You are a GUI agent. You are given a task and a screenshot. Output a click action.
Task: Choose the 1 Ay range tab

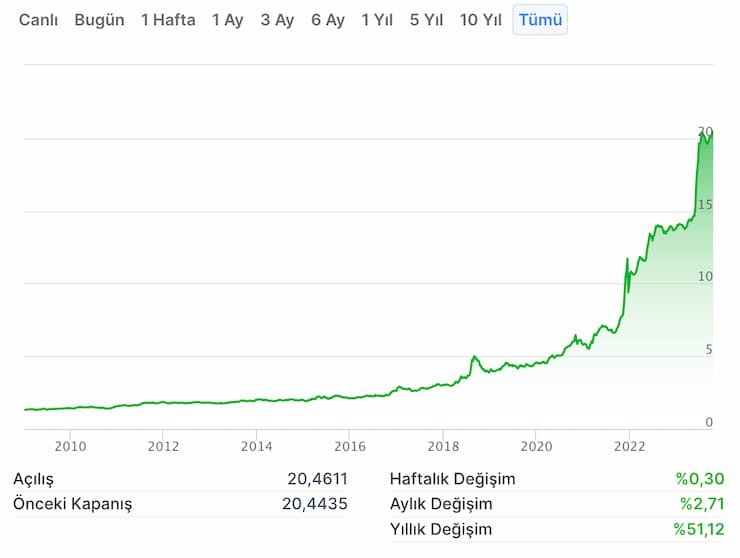point(227,20)
